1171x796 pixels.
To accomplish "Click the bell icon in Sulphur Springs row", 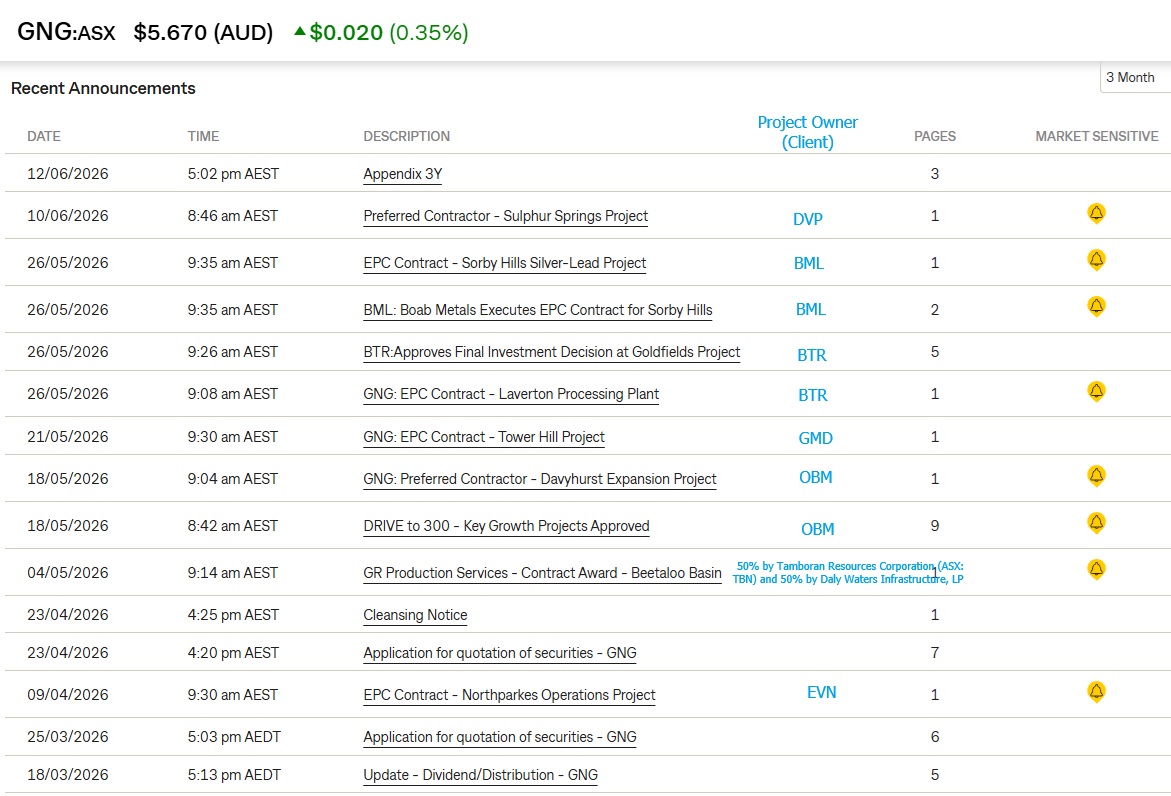I will click(1096, 214).
